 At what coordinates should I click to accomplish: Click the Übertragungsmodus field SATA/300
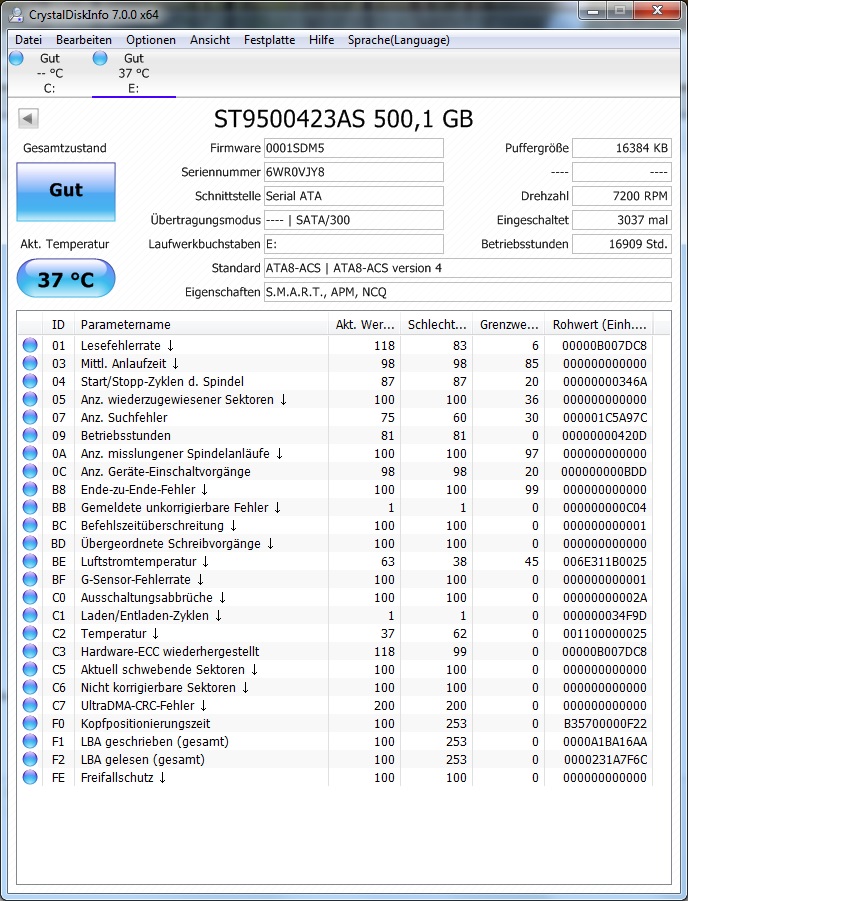click(x=353, y=220)
